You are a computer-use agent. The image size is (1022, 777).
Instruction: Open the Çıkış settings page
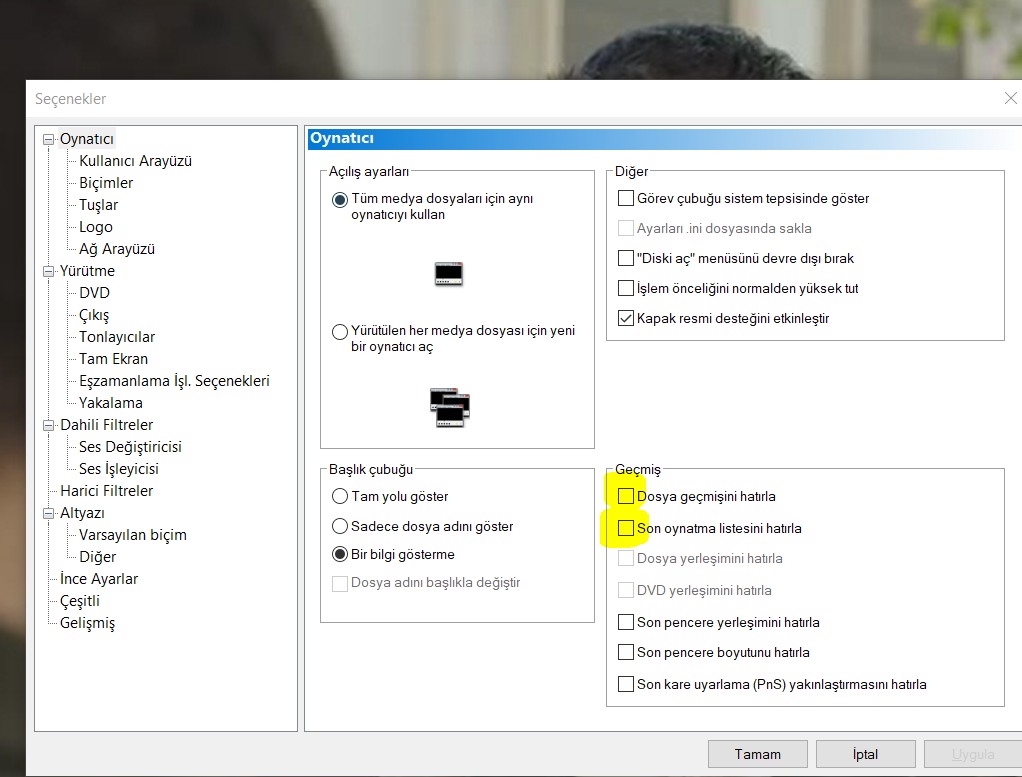coord(94,315)
